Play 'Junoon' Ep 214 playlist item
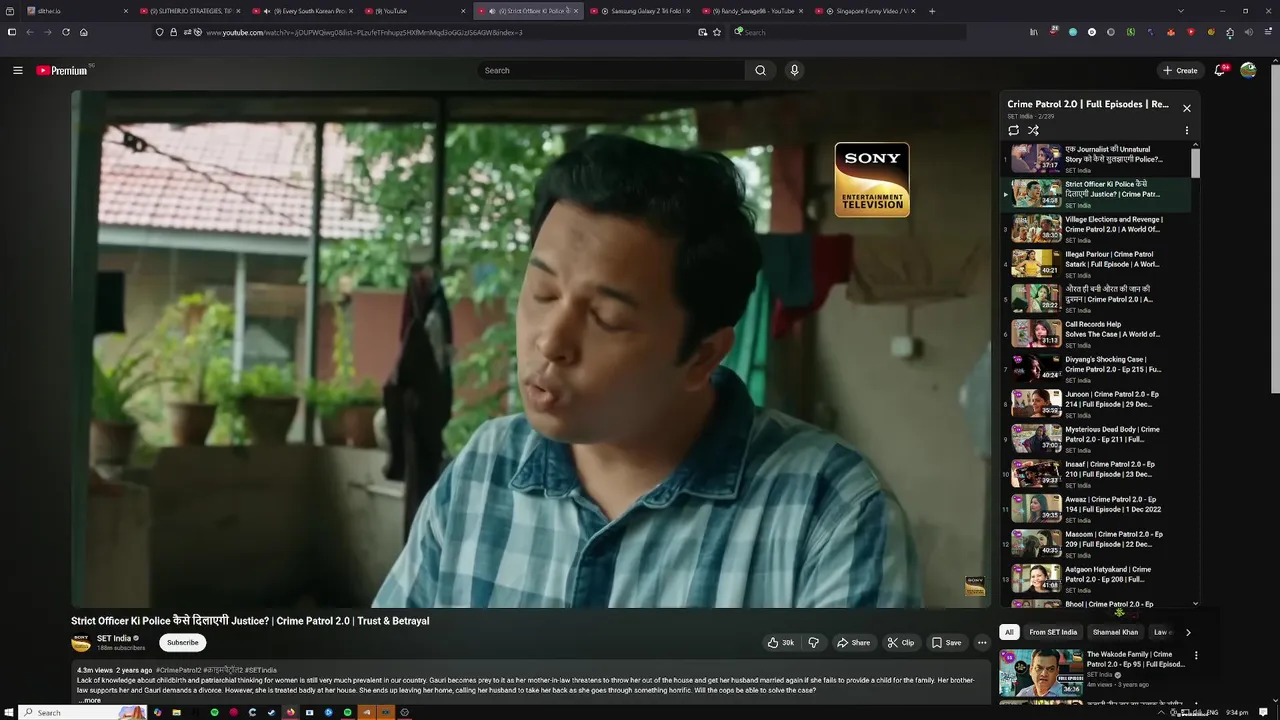Screen dimensions: 1280x720 pyautogui.click(x=1098, y=404)
